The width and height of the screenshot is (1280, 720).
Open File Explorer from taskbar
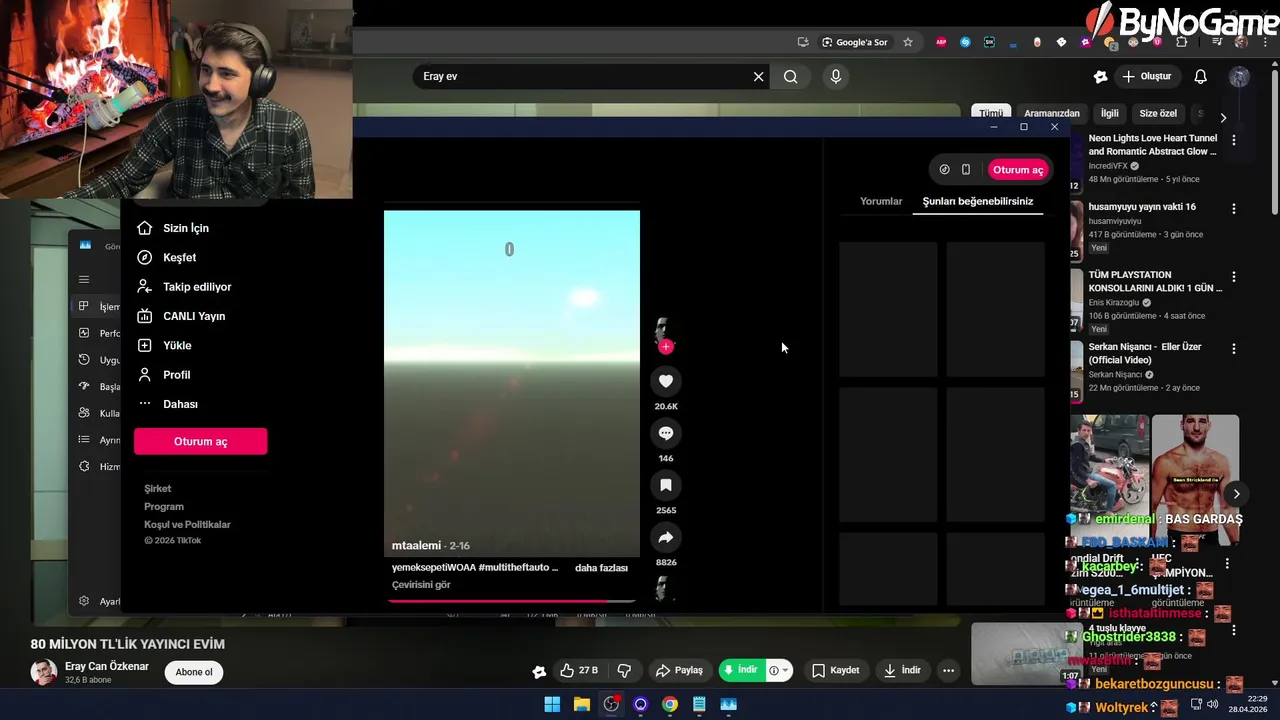pyautogui.click(x=581, y=704)
